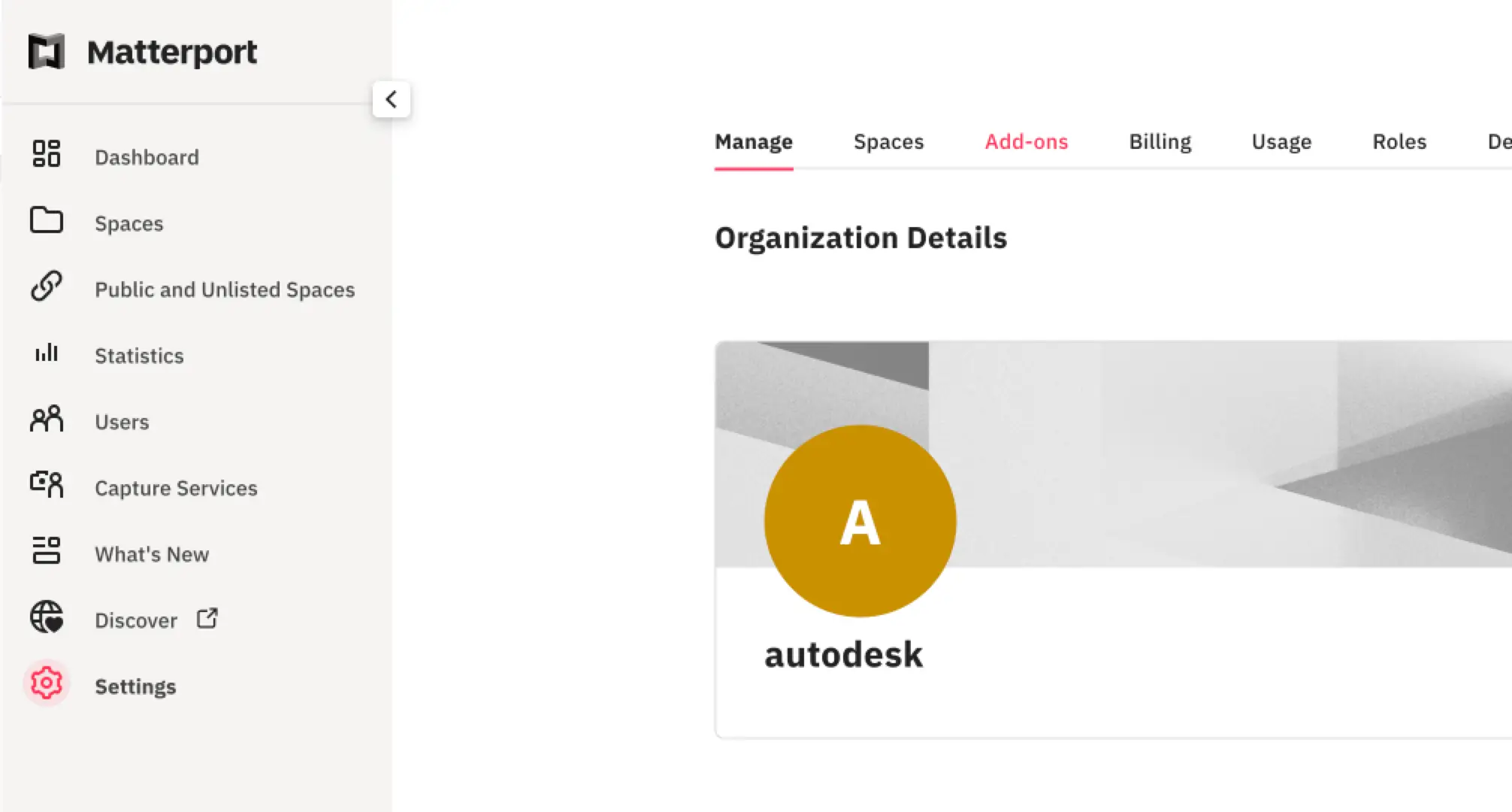
Task: Switch to the Spaces tab
Action: (888, 142)
